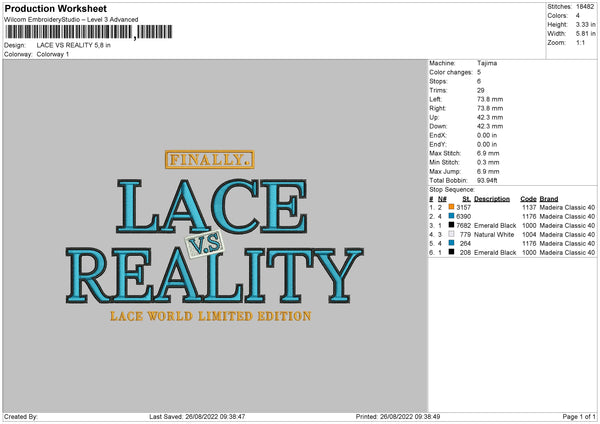Select Emerald Black description in stop 3

495,225
